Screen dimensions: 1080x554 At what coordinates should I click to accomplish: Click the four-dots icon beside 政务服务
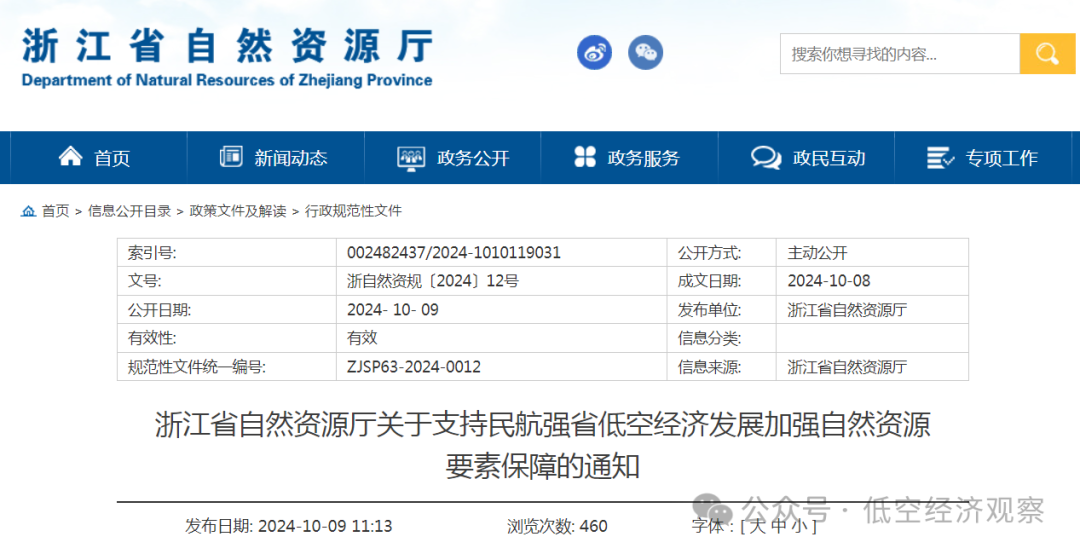tap(585, 157)
